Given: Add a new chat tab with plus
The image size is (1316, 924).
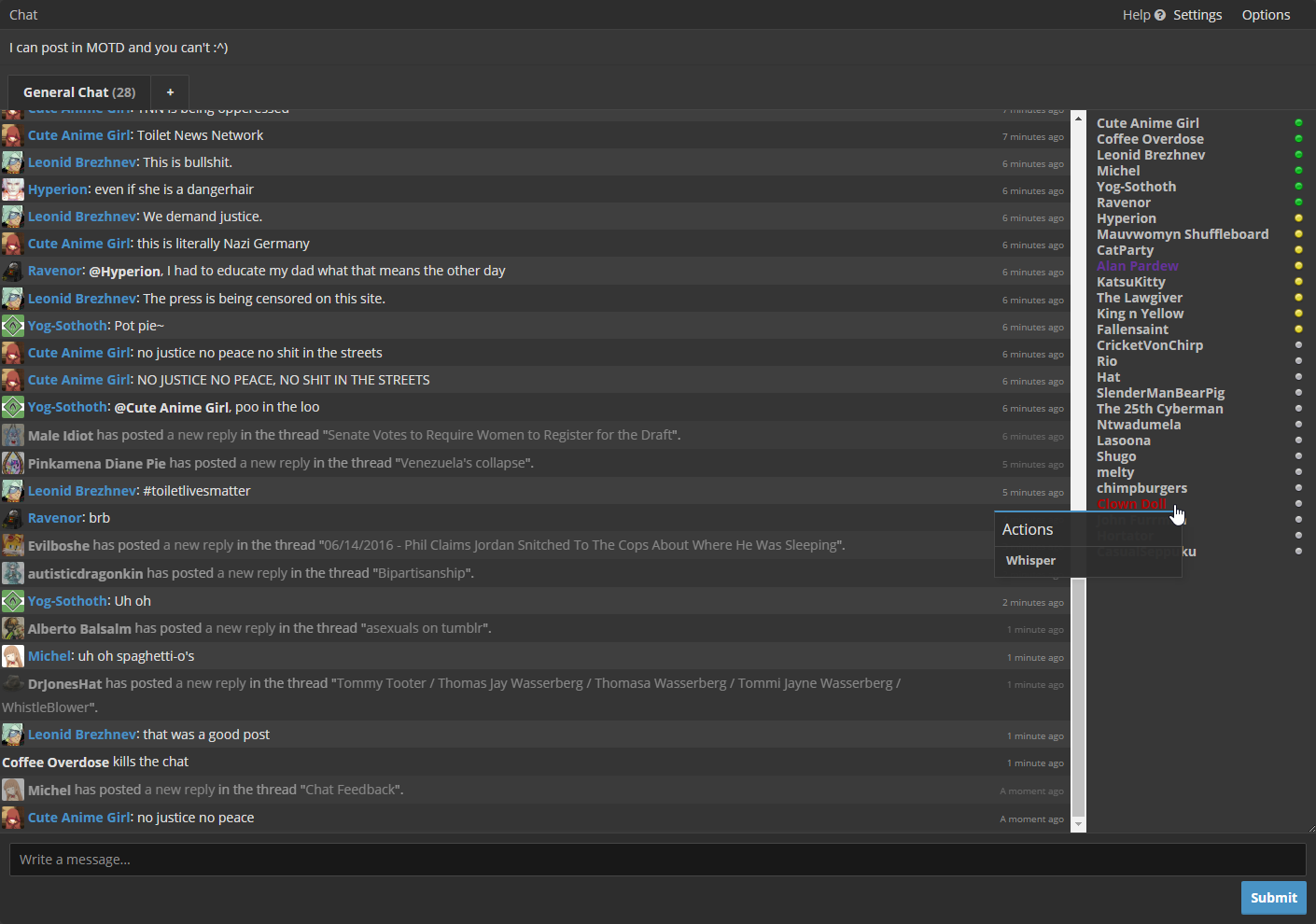Looking at the screenshot, I should 170,92.
